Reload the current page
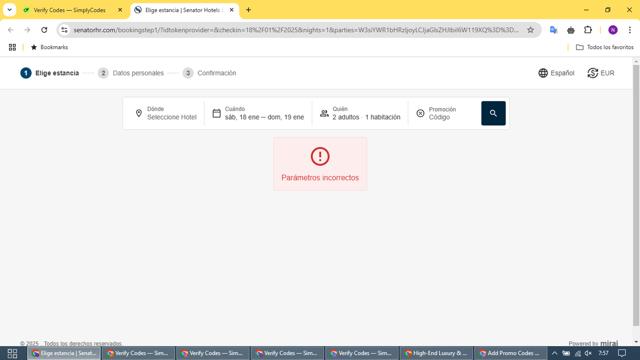 pyautogui.click(x=44, y=30)
